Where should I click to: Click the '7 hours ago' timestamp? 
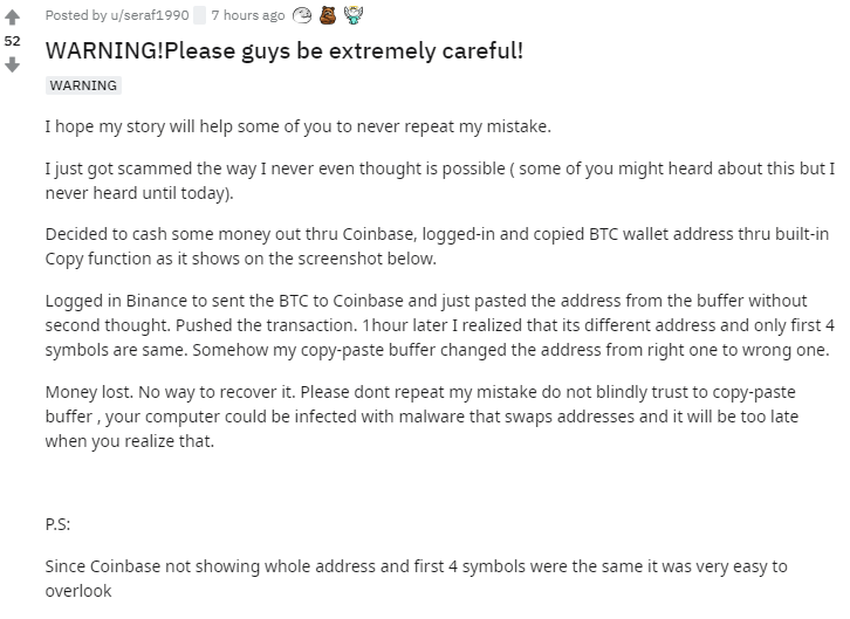[248, 15]
